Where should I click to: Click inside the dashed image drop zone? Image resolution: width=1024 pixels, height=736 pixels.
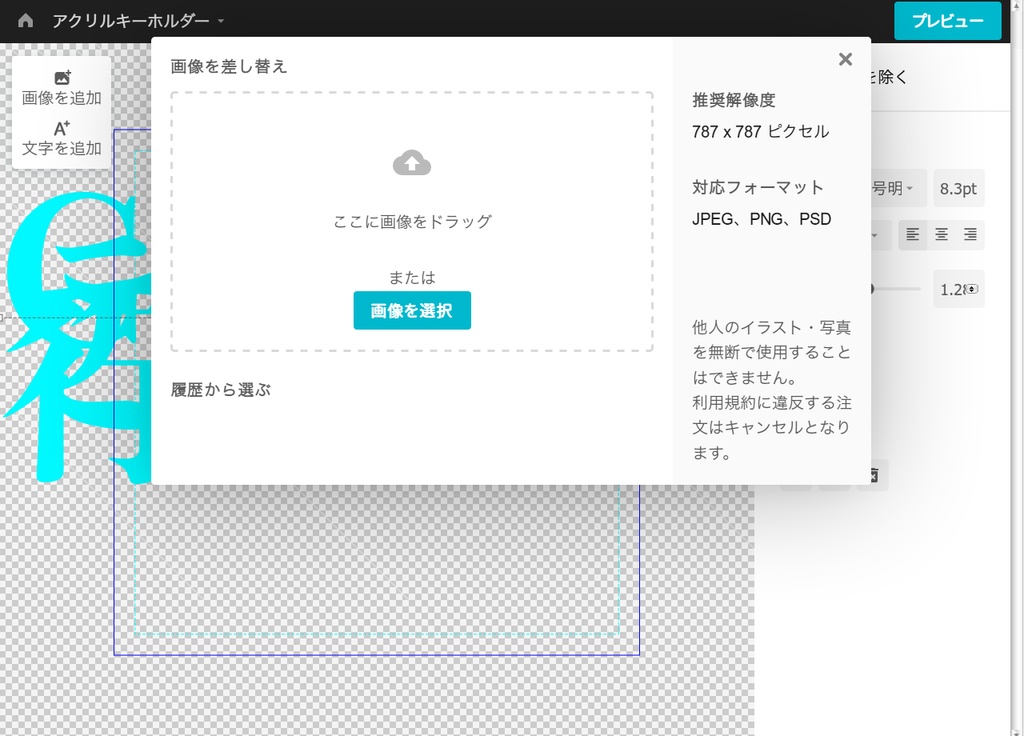tap(412, 222)
